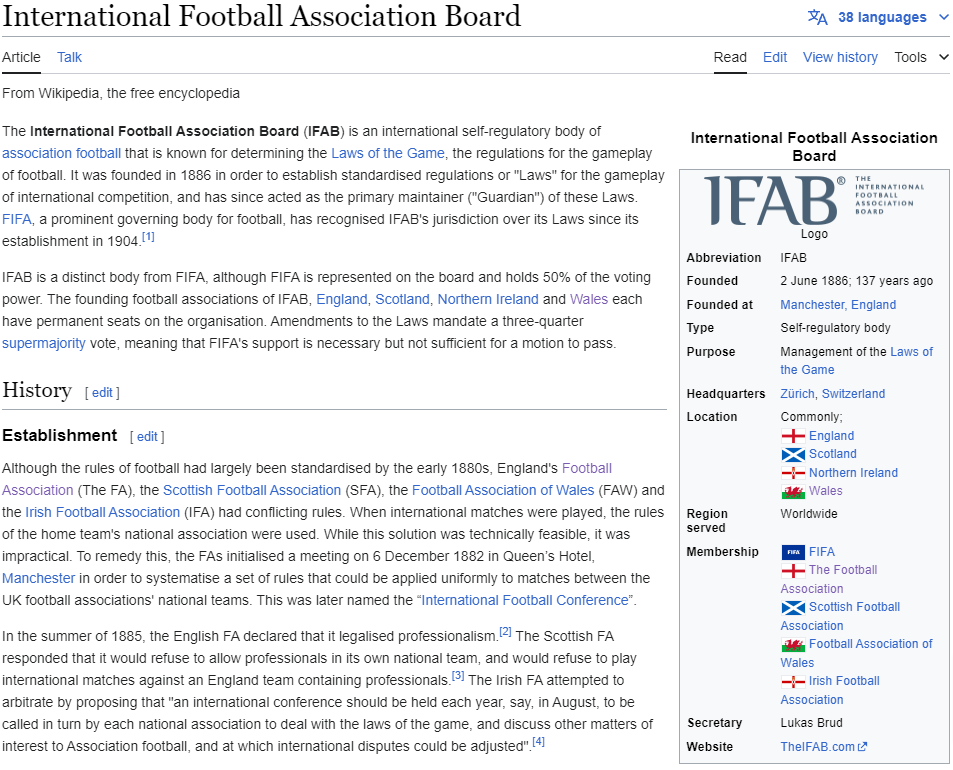
Task: Open the Wales link in the second paragraph
Action: [589, 299]
